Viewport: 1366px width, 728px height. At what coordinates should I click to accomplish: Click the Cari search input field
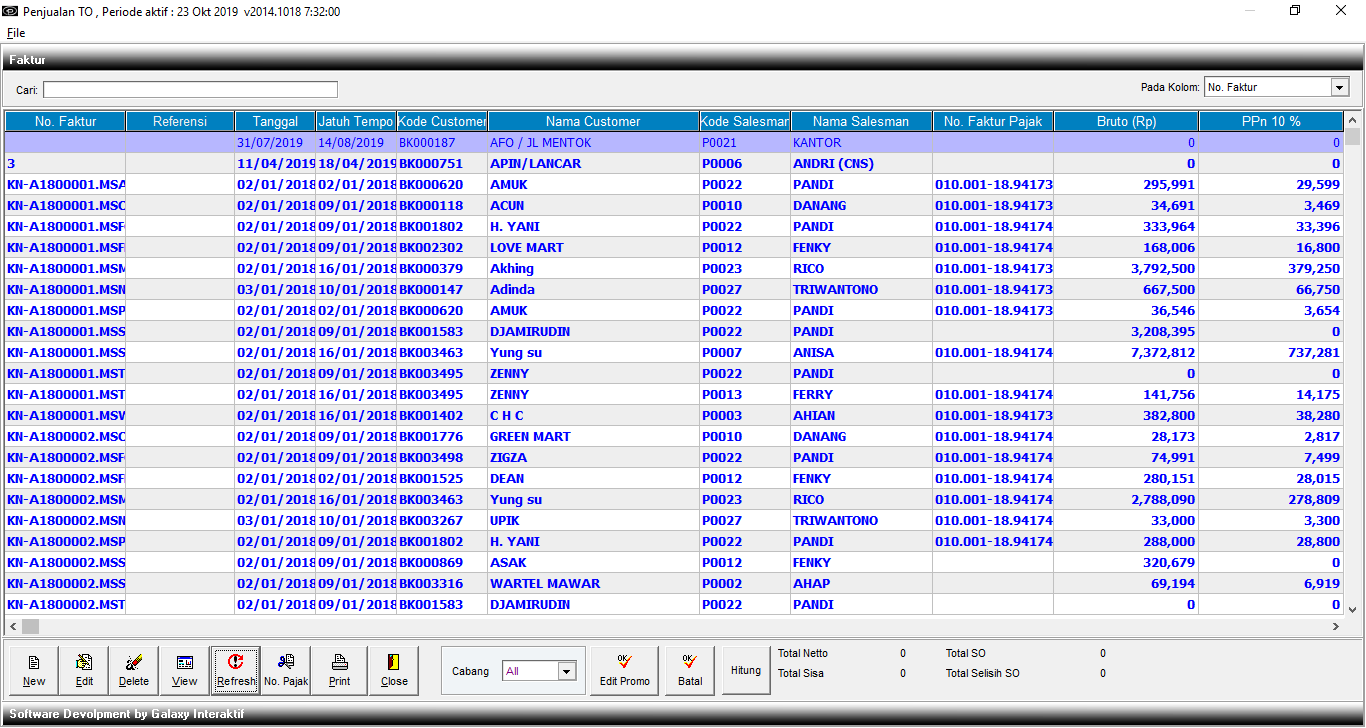[190, 90]
